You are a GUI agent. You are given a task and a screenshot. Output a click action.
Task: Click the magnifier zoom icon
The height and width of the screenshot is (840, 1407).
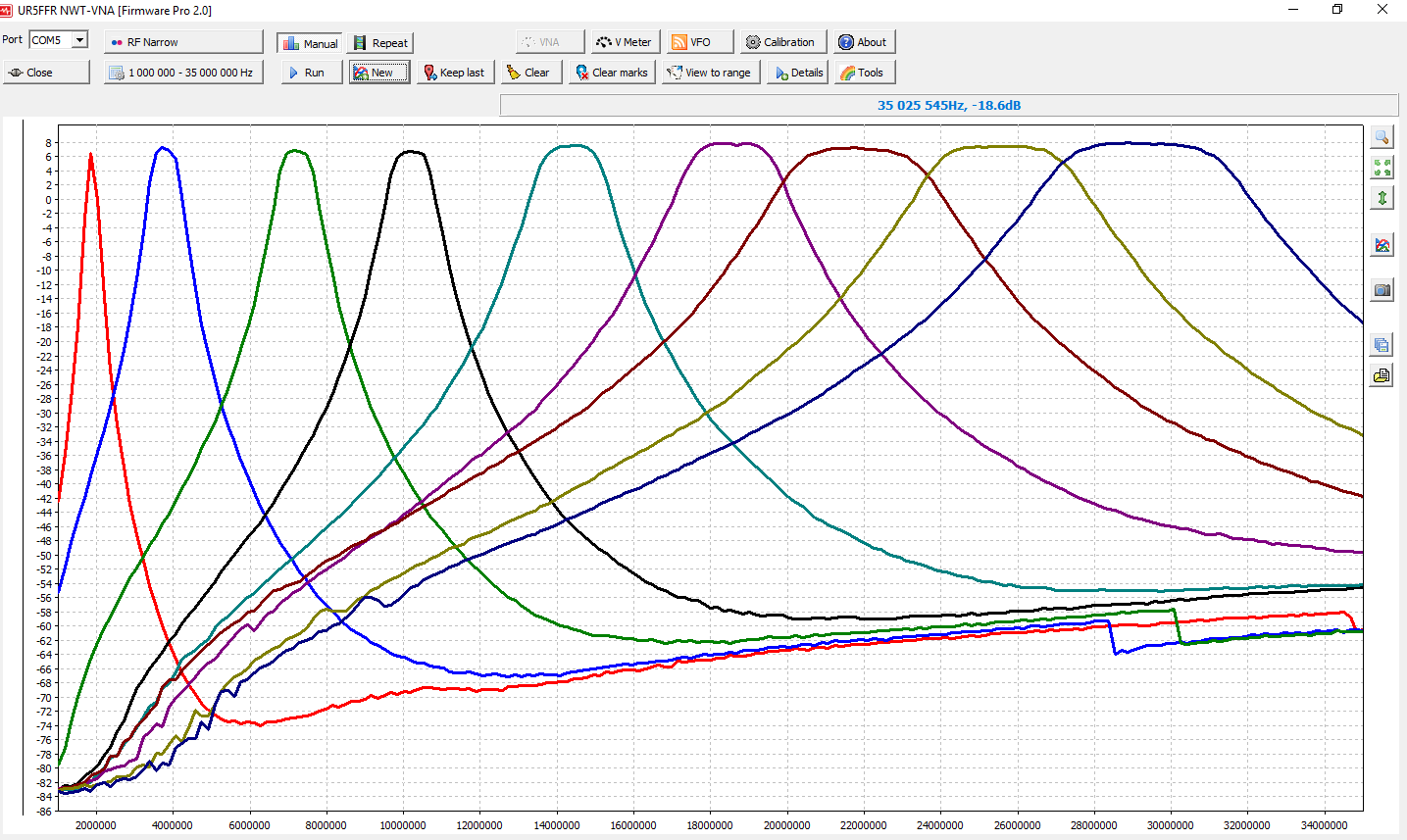pos(1382,137)
